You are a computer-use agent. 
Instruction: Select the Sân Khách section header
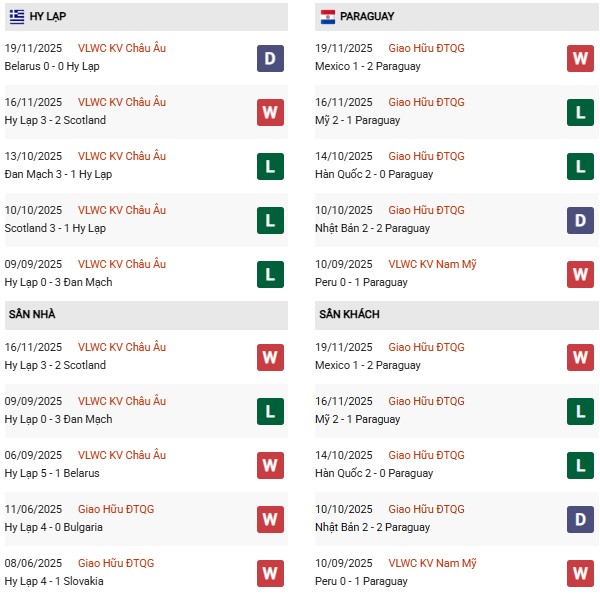point(349,314)
